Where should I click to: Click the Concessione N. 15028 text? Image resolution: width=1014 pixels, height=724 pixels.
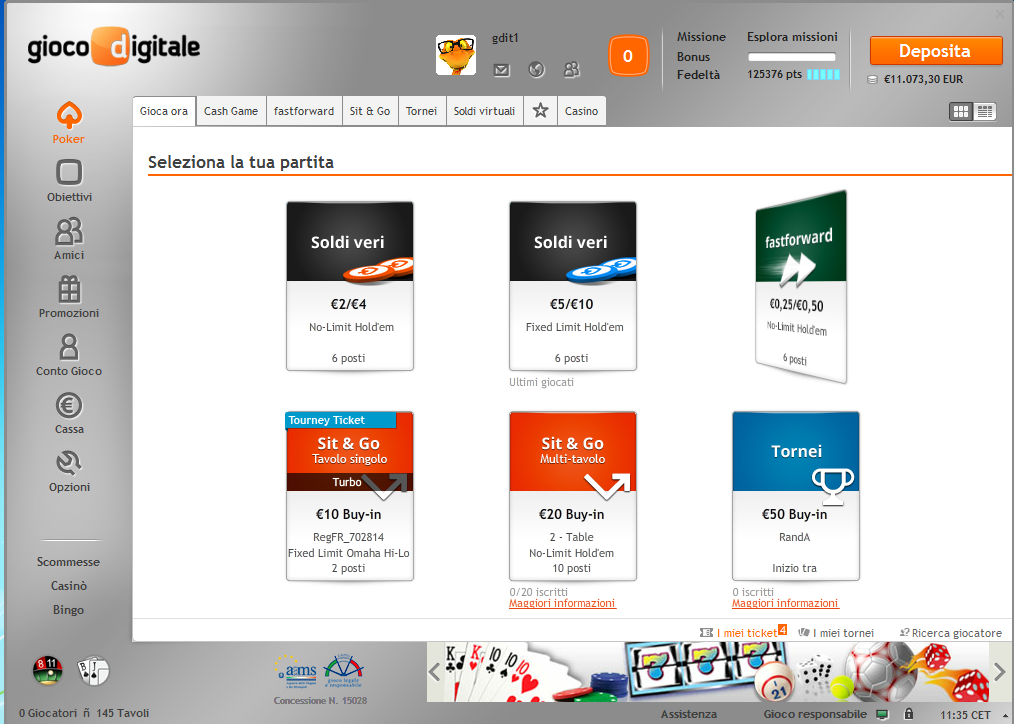(321, 701)
